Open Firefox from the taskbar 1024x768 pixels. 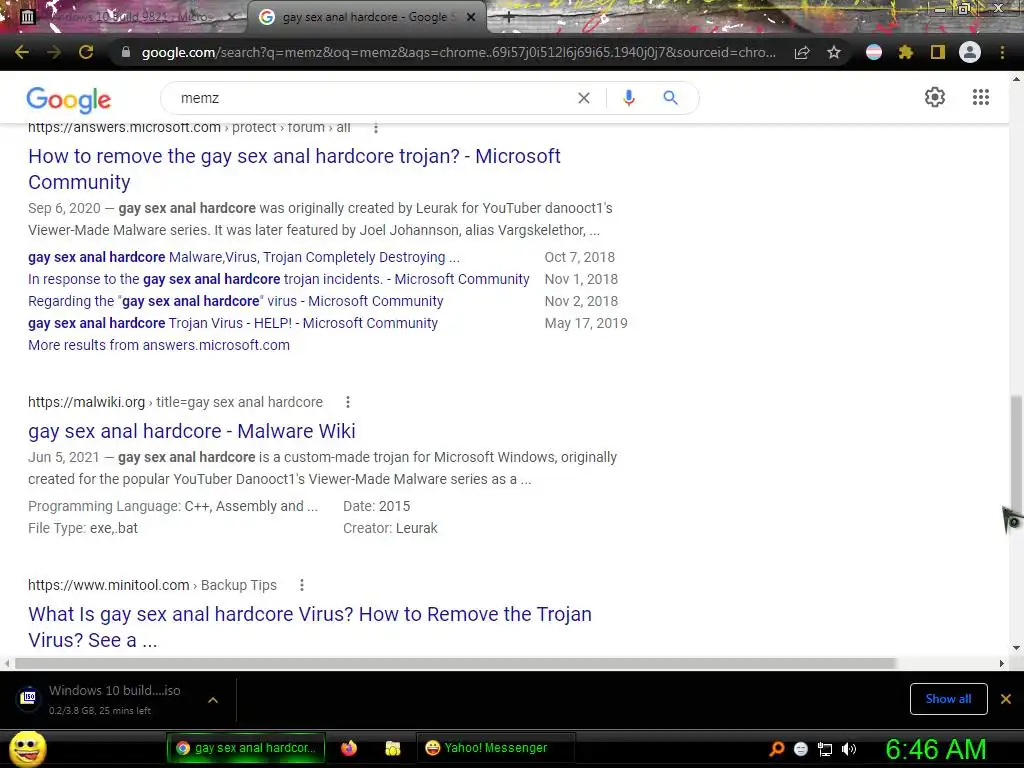(x=349, y=748)
